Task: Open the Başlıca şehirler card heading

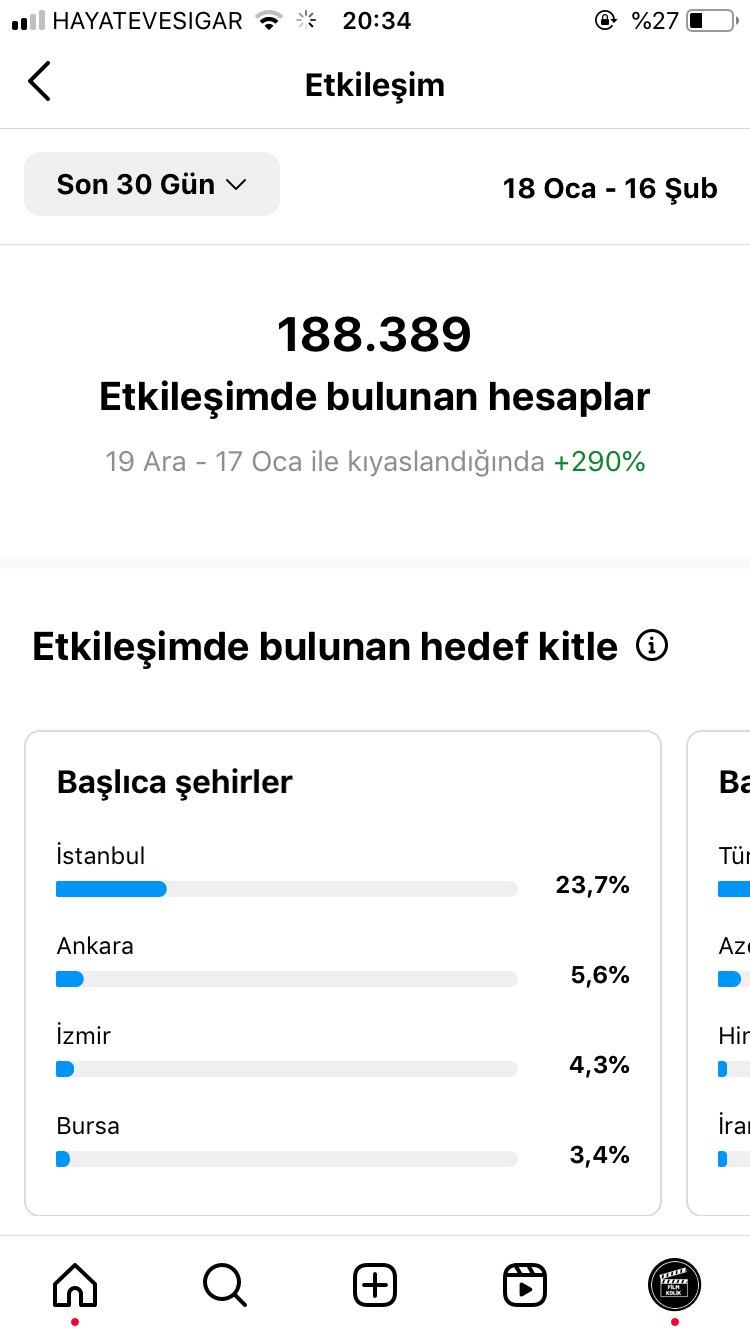Action: (x=175, y=782)
